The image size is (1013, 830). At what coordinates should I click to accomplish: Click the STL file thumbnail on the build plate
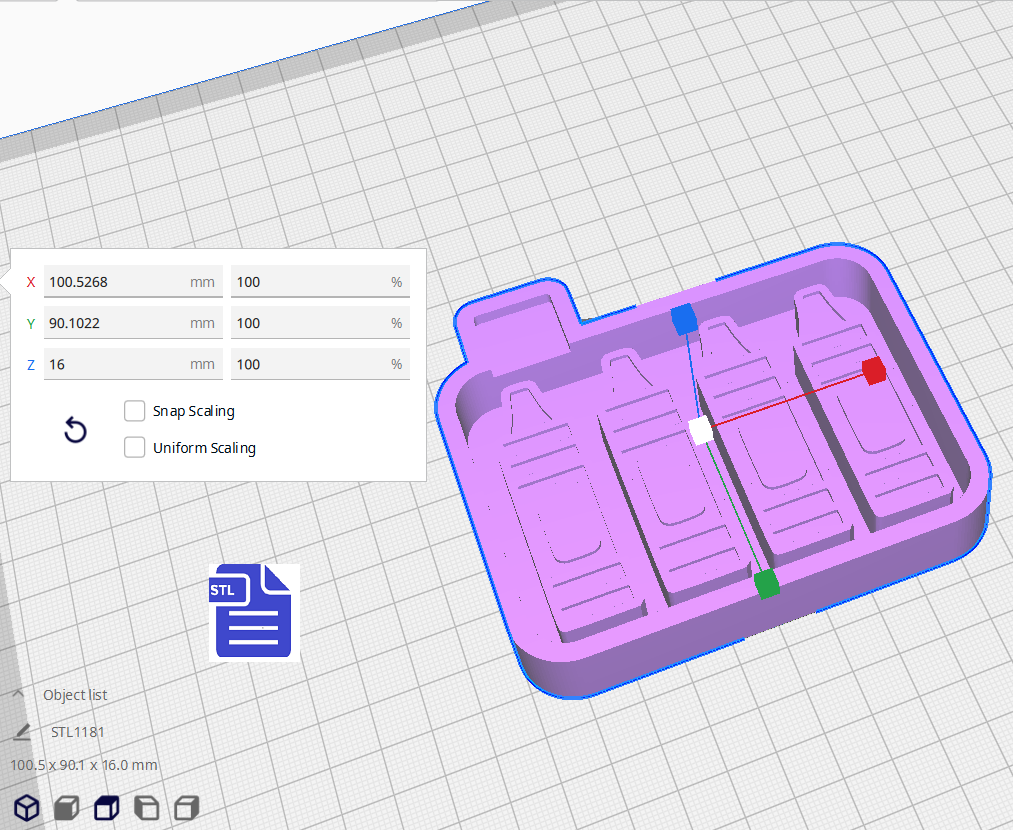(254, 611)
